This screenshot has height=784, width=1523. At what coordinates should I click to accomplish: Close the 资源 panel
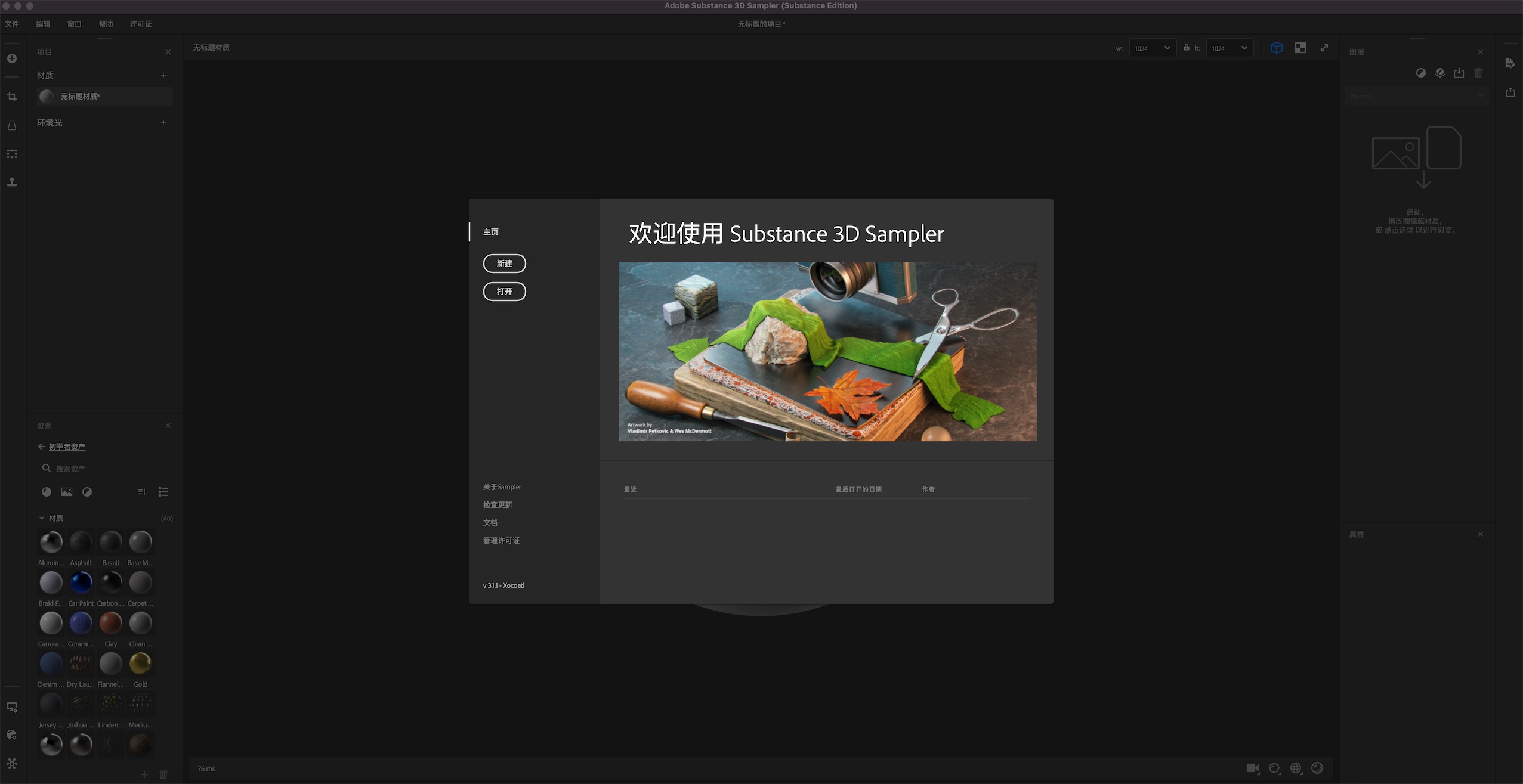168,426
